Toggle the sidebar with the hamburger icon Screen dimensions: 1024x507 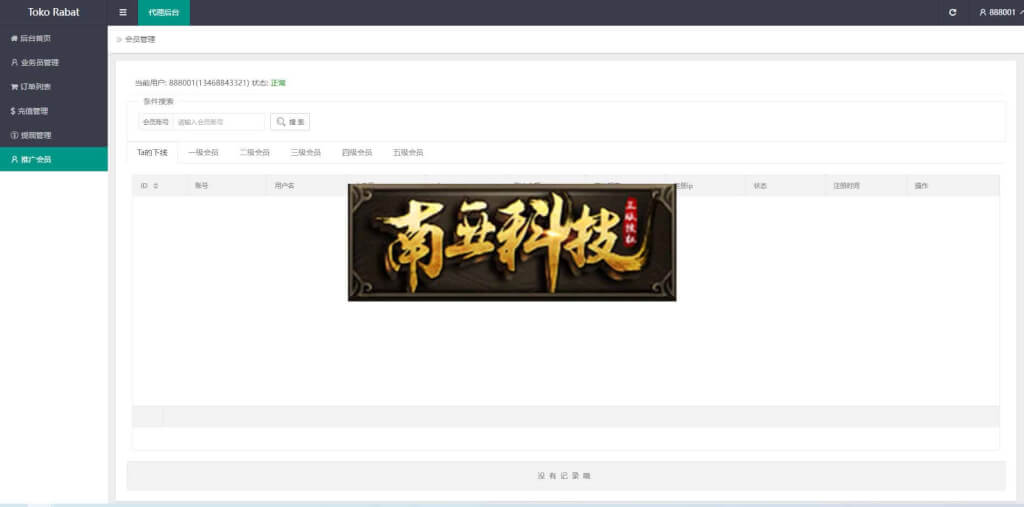[123, 12]
